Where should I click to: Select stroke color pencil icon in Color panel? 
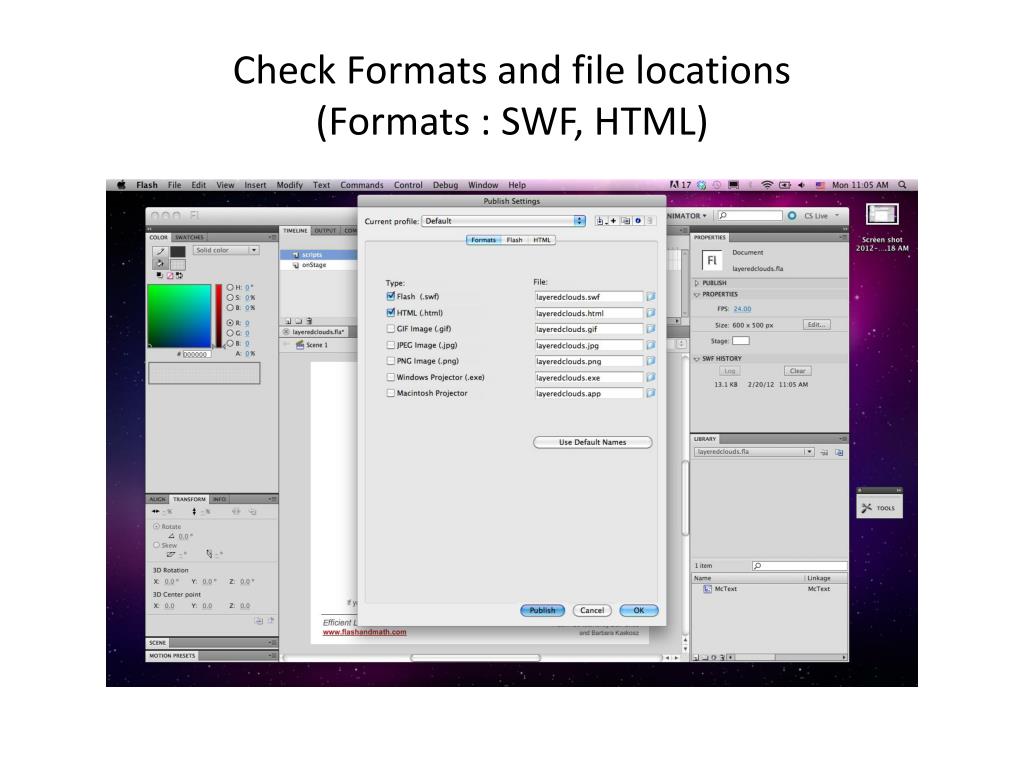click(x=160, y=251)
